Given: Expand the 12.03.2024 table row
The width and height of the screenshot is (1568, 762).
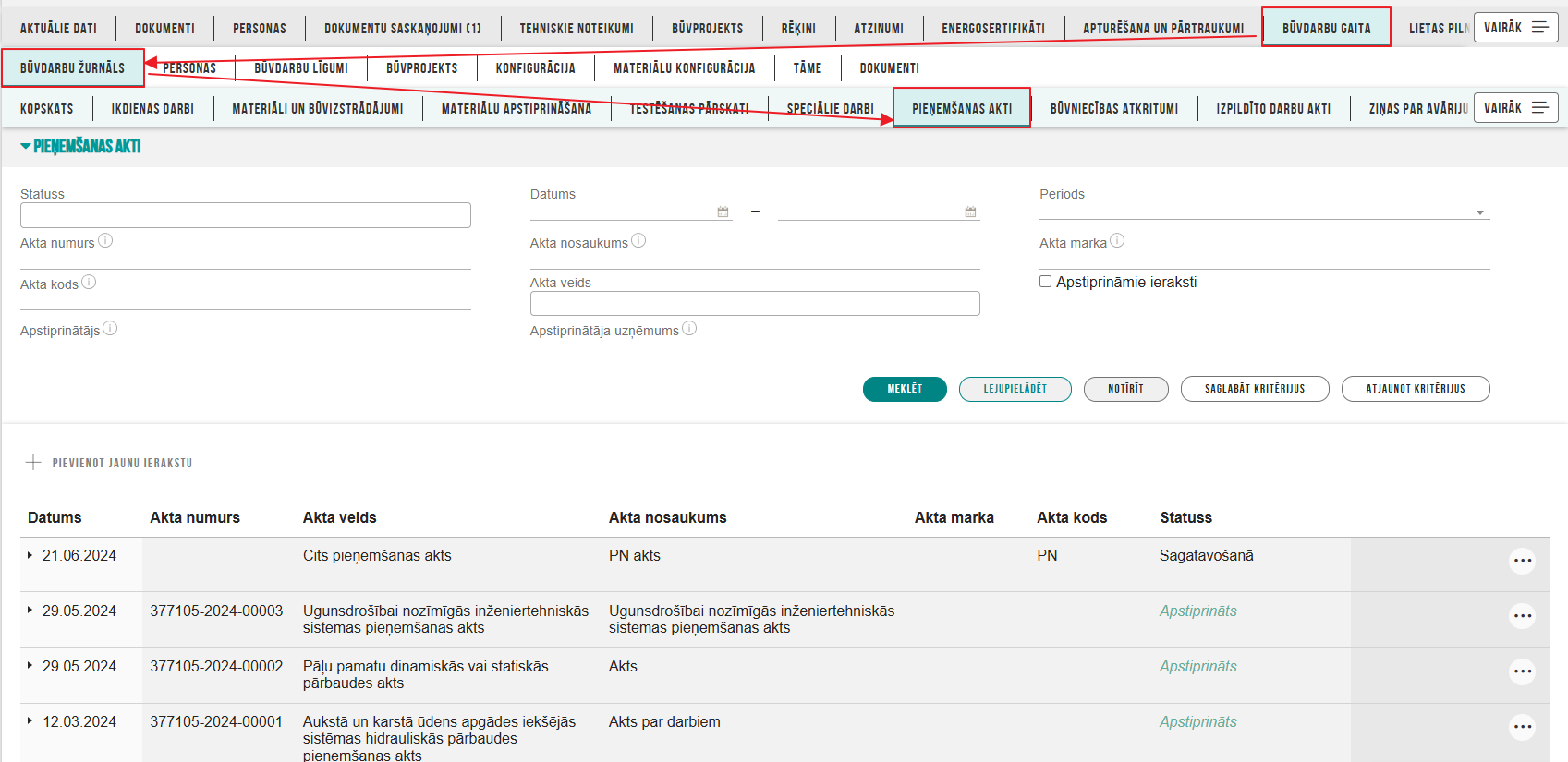Looking at the screenshot, I should (x=30, y=721).
